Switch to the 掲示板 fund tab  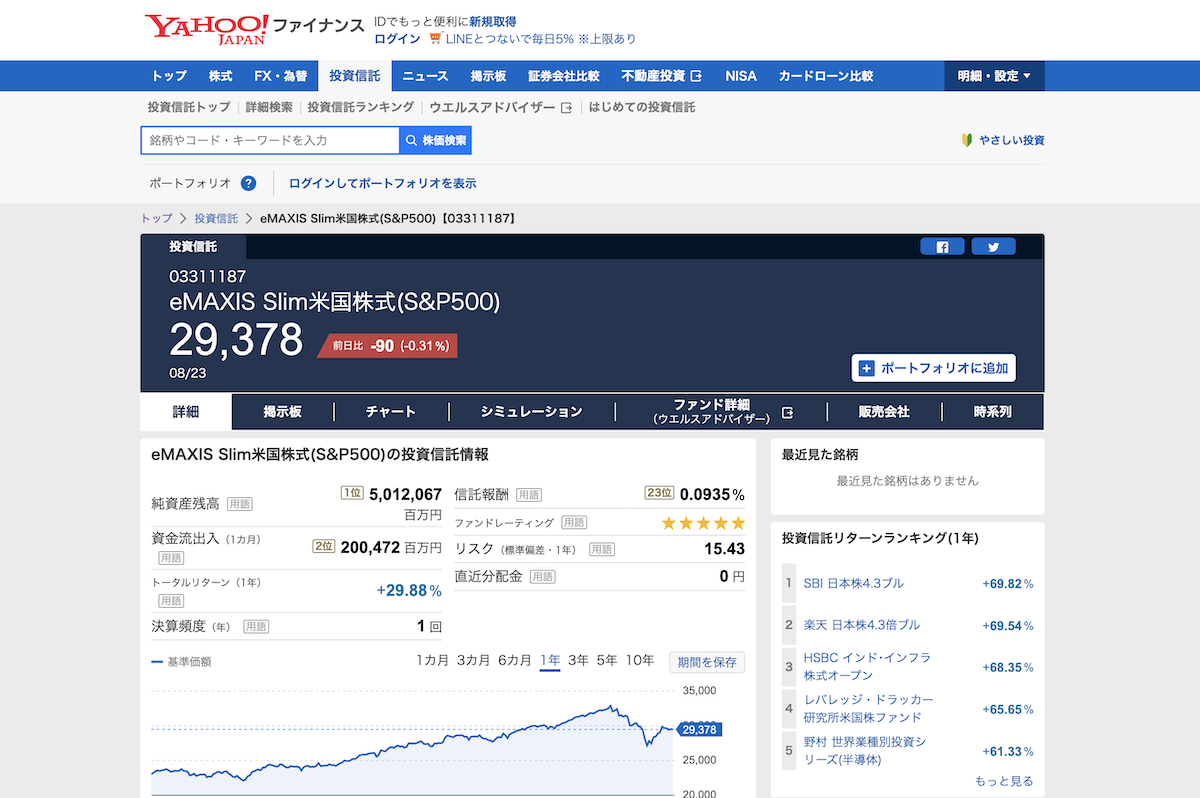pyautogui.click(x=283, y=411)
